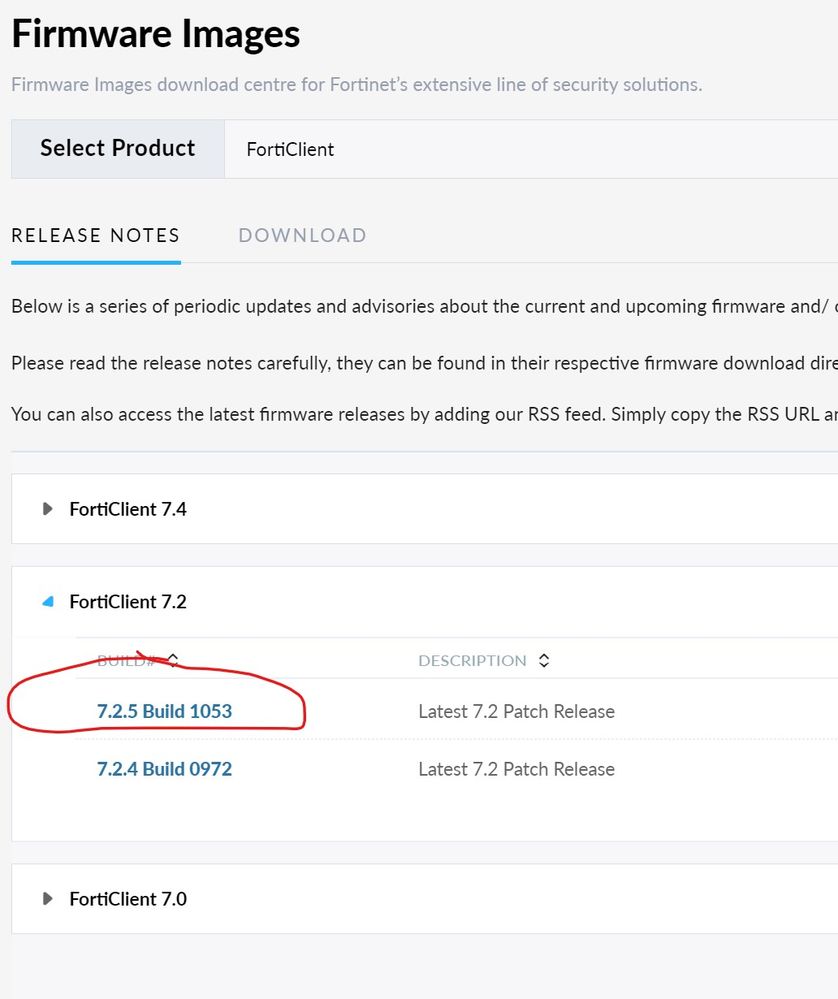The height and width of the screenshot is (999, 838).
Task: Click the FortiClient 7.4 section title
Action: (x=128, y=509)
